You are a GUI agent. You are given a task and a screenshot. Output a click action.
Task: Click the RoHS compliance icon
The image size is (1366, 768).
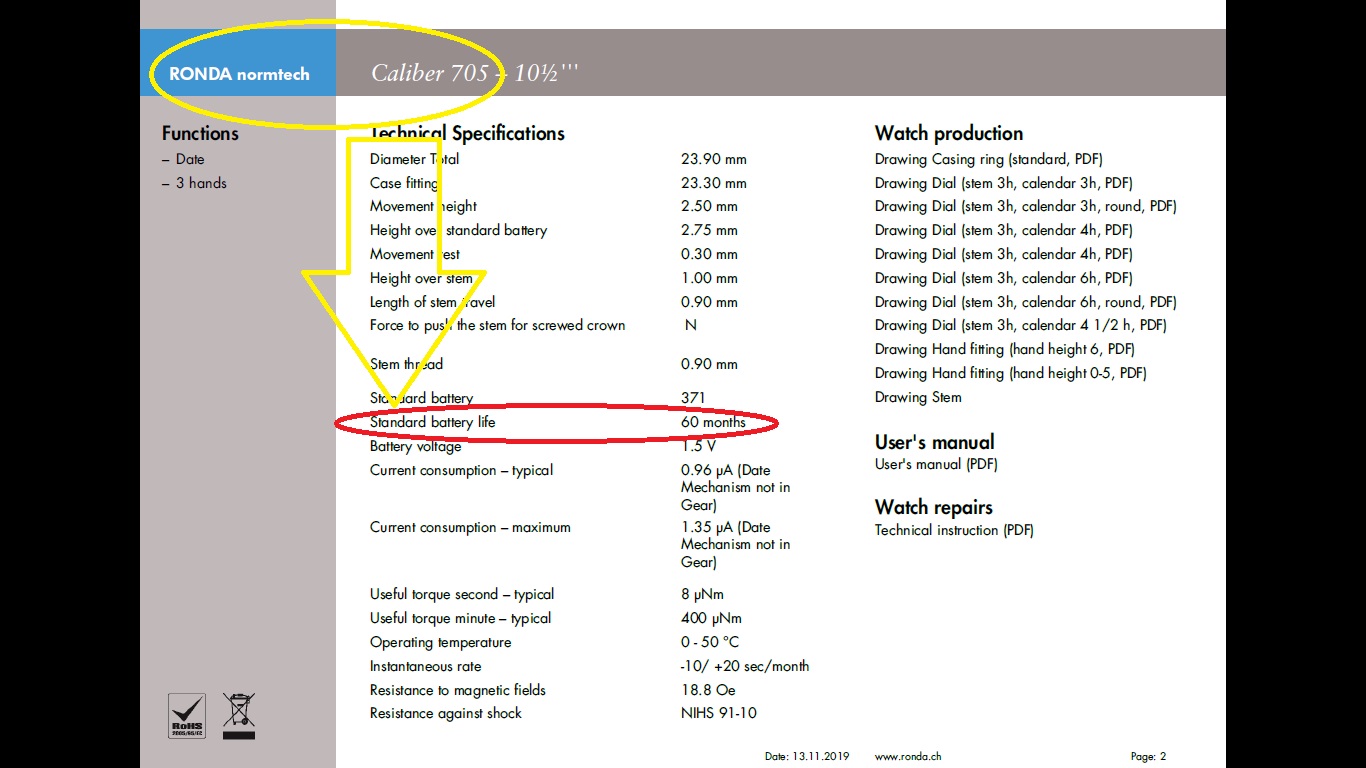point(187,716)
